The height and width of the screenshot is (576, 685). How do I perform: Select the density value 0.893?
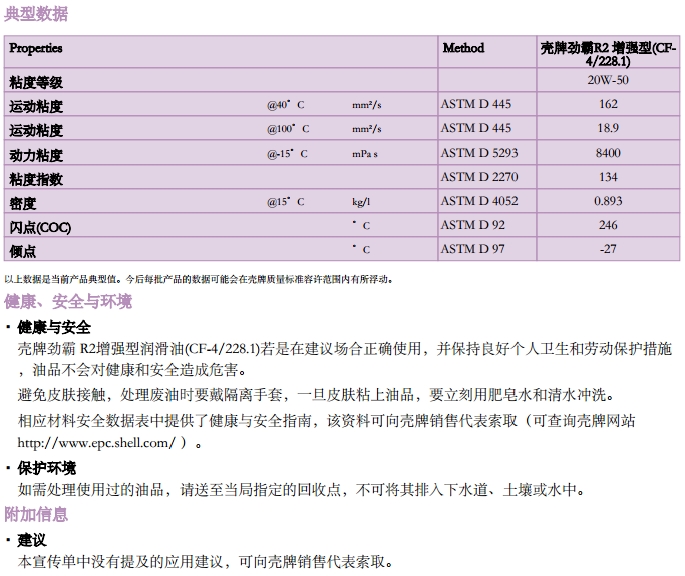pos(608,201)
